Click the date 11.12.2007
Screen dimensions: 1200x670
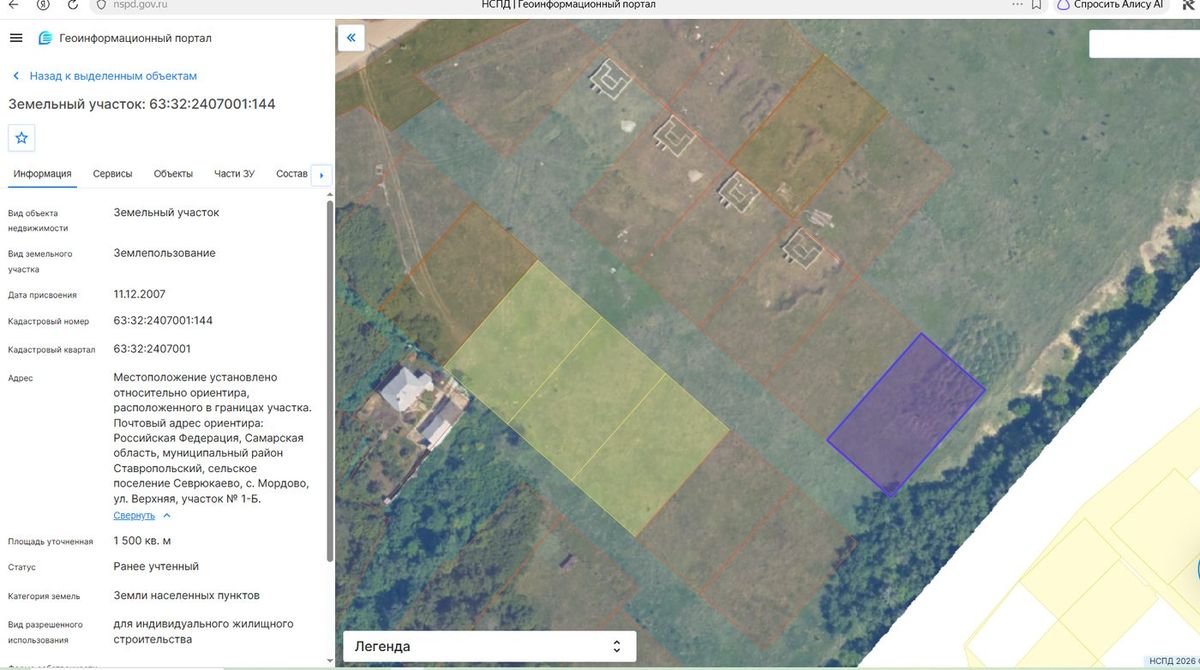click(x=140, y=294)
